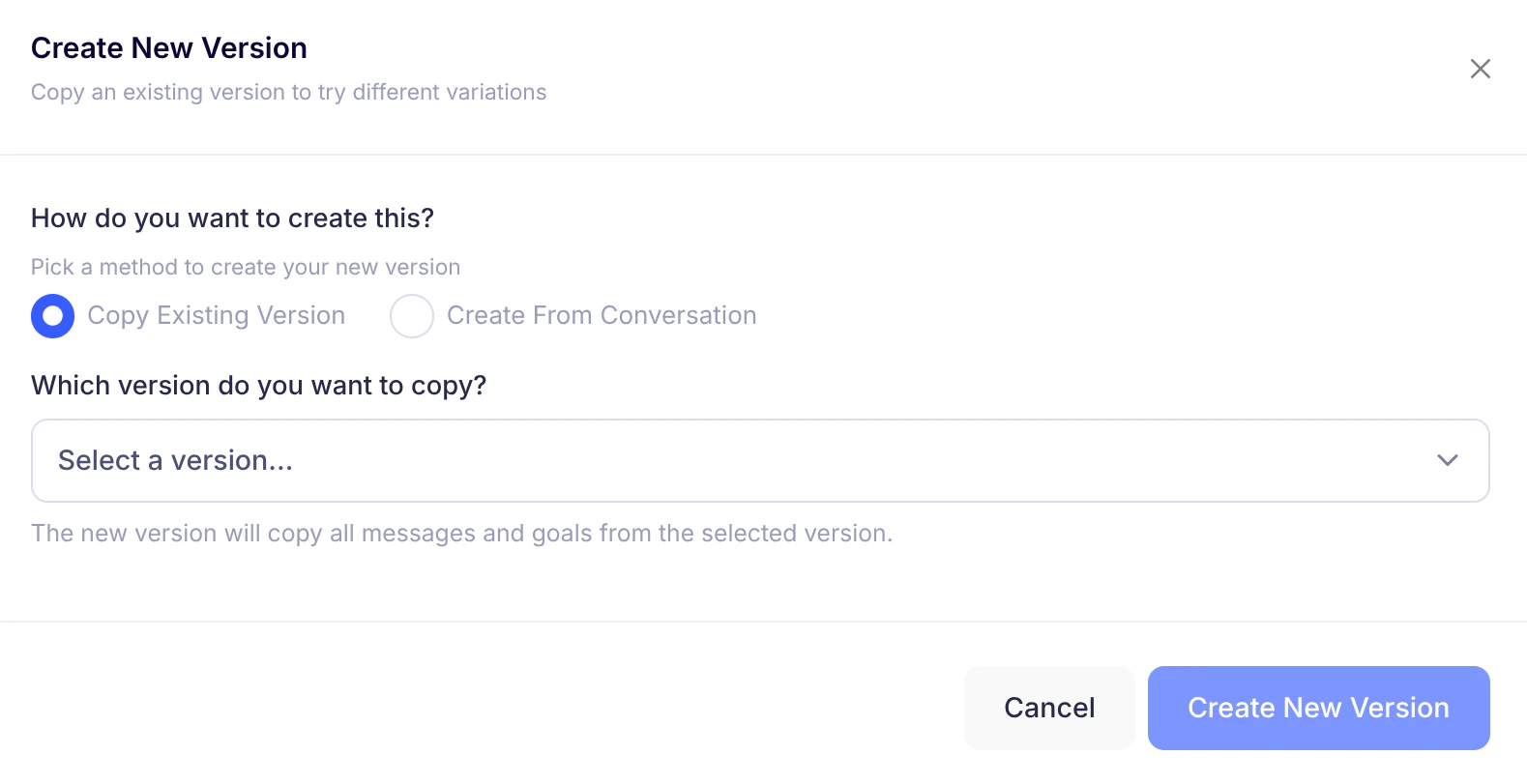Click the How do you want to create this heading
The height and width of the screenshot is (784, 1527).
tap(232, 218)
